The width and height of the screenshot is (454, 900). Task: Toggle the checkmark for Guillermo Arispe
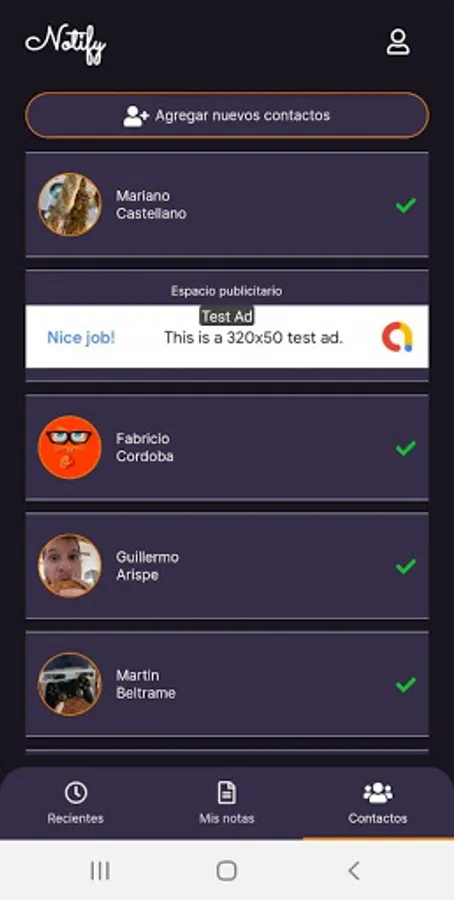(x=406, y=567)
